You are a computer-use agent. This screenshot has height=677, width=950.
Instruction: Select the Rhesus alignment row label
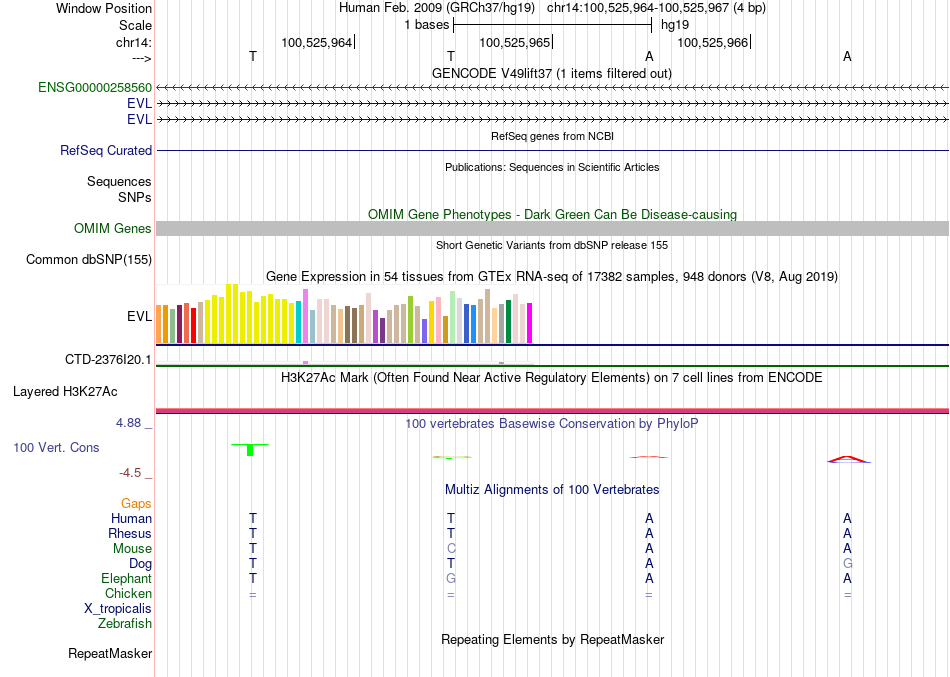click(130, 533)
